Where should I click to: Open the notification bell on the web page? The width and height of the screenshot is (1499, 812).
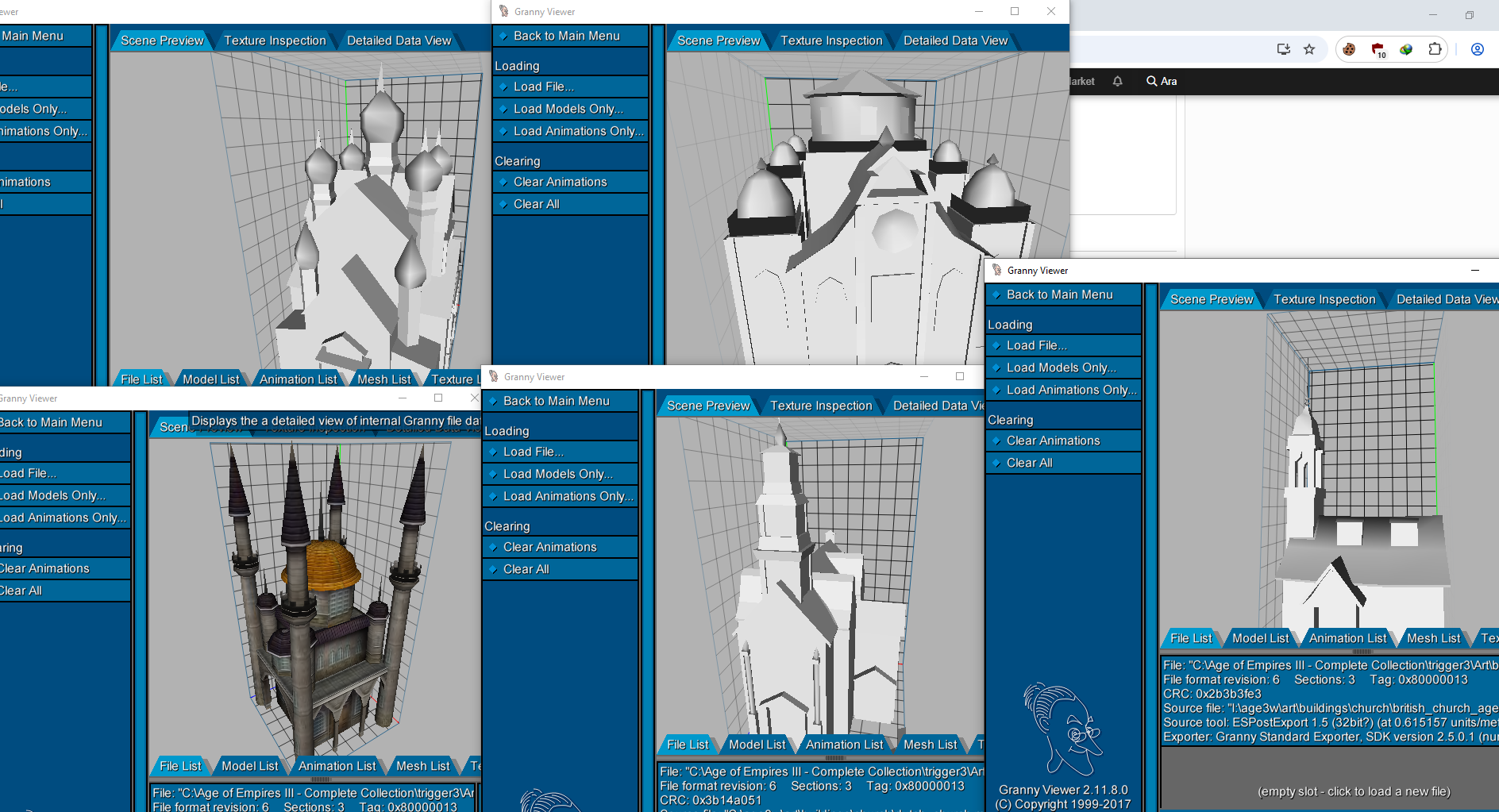pos(1117,81)
